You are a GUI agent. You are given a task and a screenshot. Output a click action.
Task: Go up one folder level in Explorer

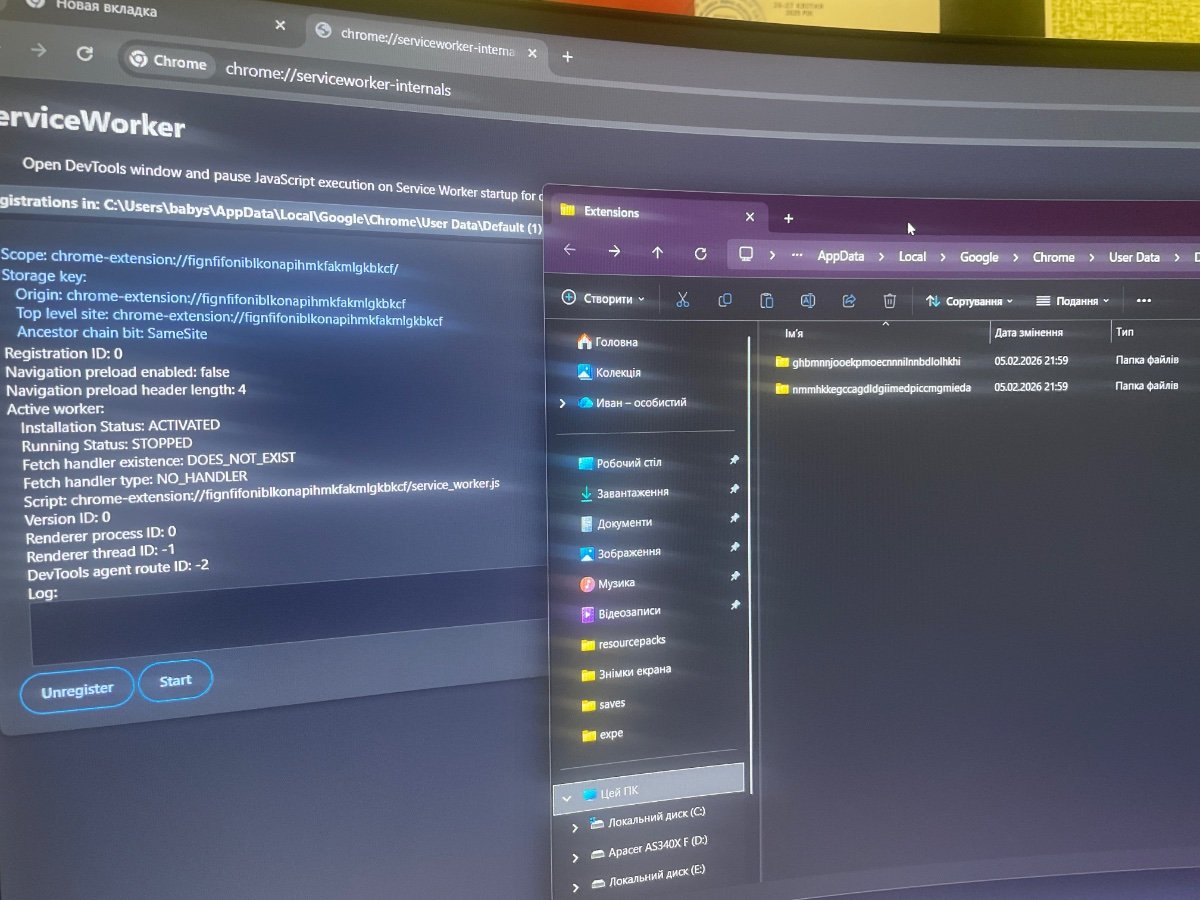coord(657,253)
